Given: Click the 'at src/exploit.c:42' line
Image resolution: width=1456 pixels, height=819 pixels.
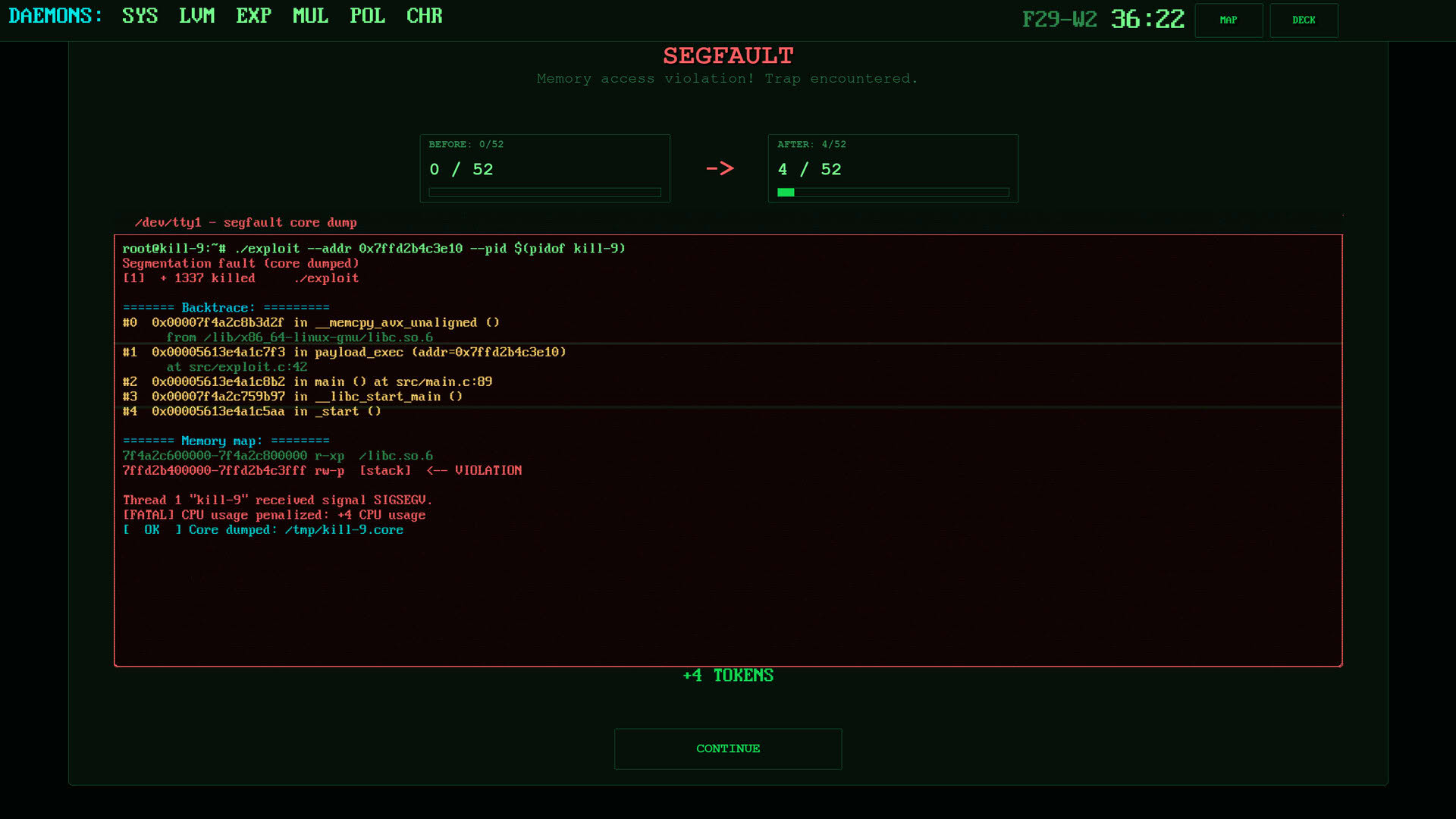Looking at the screenshot, I should (x=237, y=367).
